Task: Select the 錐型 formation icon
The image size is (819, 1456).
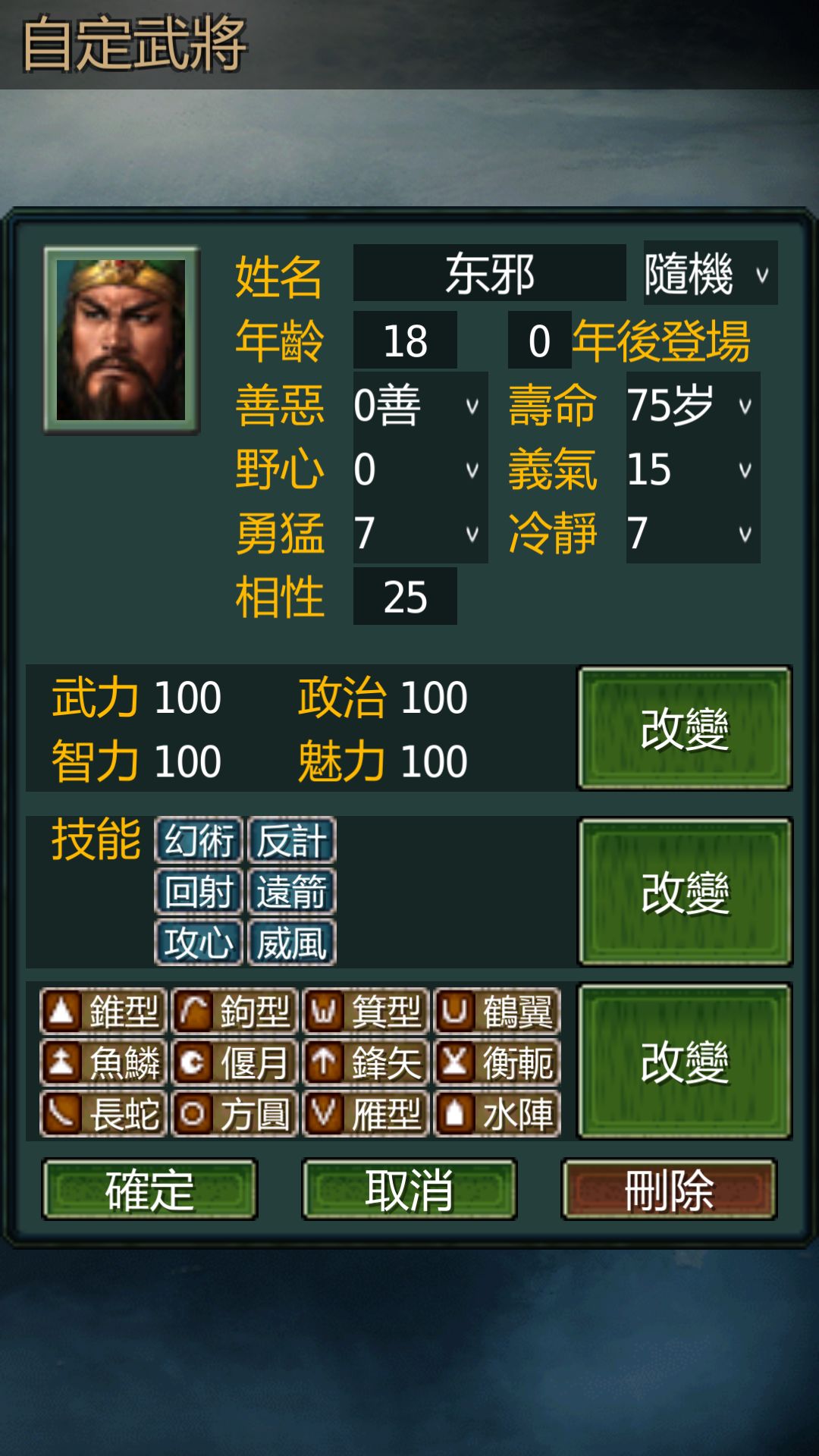Action: coord(102,1011)
